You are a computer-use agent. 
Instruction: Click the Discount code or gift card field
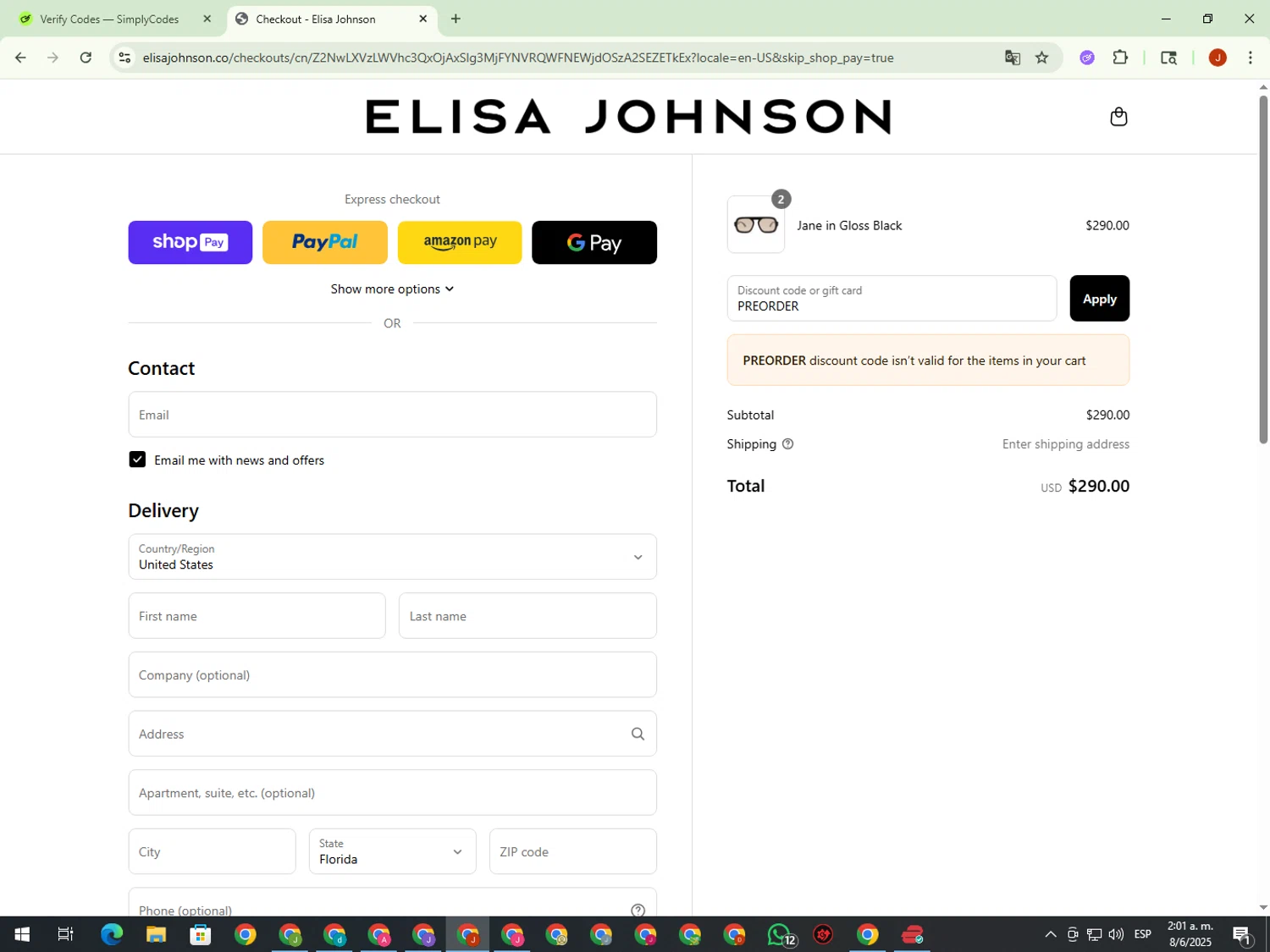click(892, 299)
